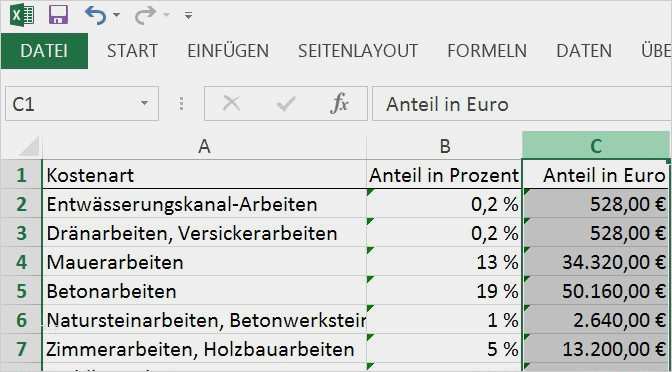
Task: Switch to the FORMELN tab
Action: click(x=487, y=51)
